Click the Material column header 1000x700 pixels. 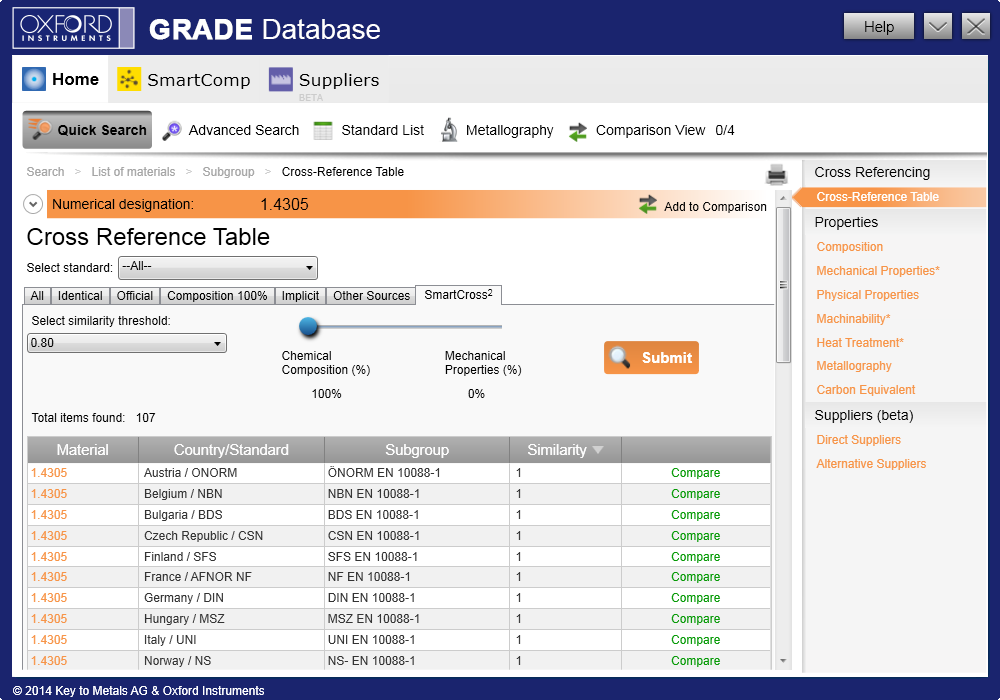(x=83, y=450)
